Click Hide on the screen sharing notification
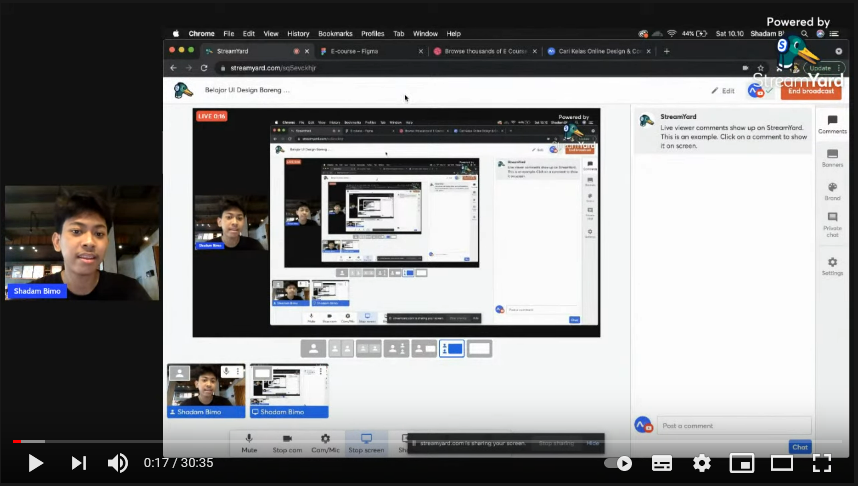This screenshot has height=486, width=858. tap(593, 443)
